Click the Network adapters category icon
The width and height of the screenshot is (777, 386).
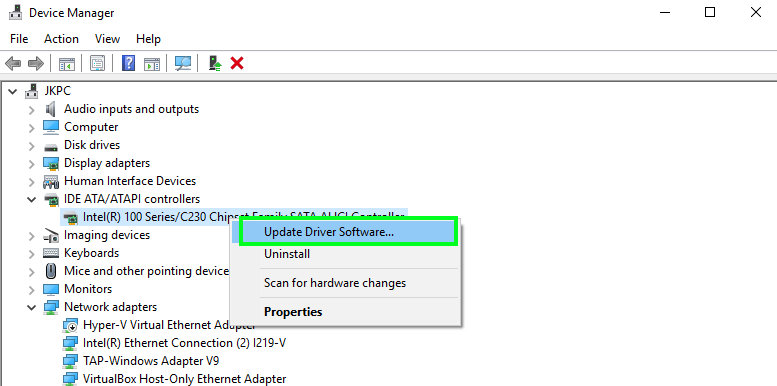tap(51, 307)
